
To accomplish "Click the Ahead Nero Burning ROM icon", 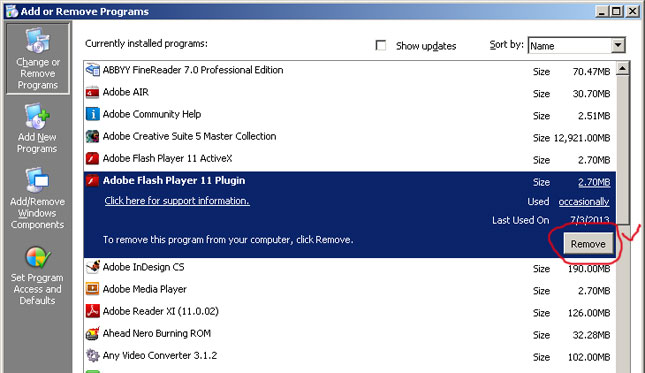I will 93,334.
